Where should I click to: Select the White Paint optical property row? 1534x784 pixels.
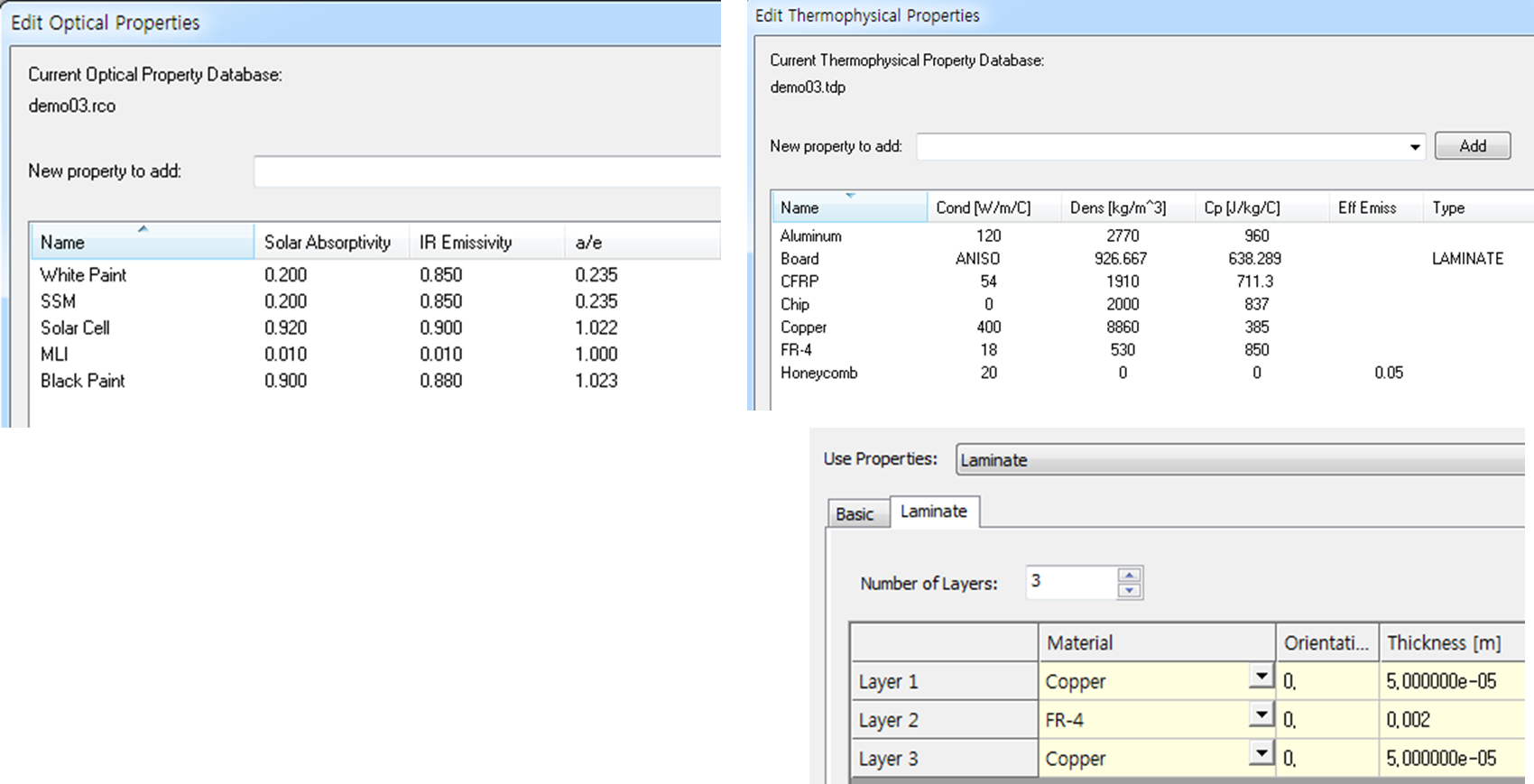pyautogui.click(x=375, y=274)
